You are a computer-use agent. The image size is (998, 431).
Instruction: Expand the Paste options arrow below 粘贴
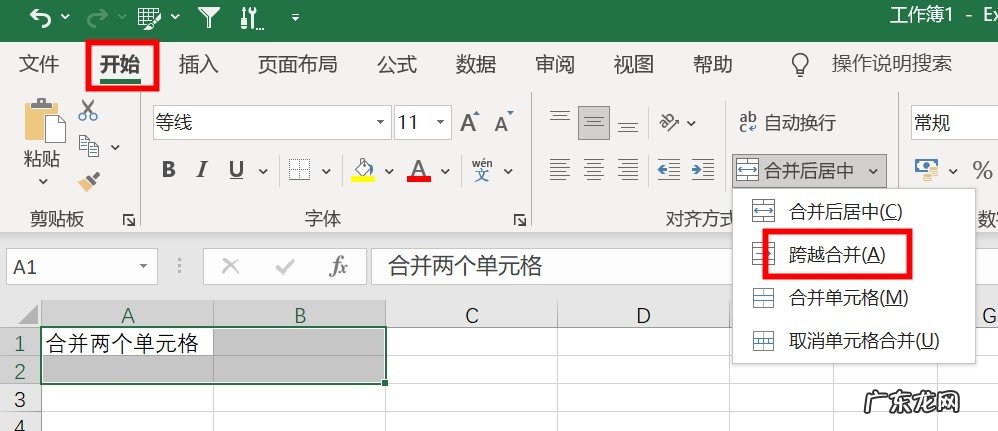coord(43,181)
